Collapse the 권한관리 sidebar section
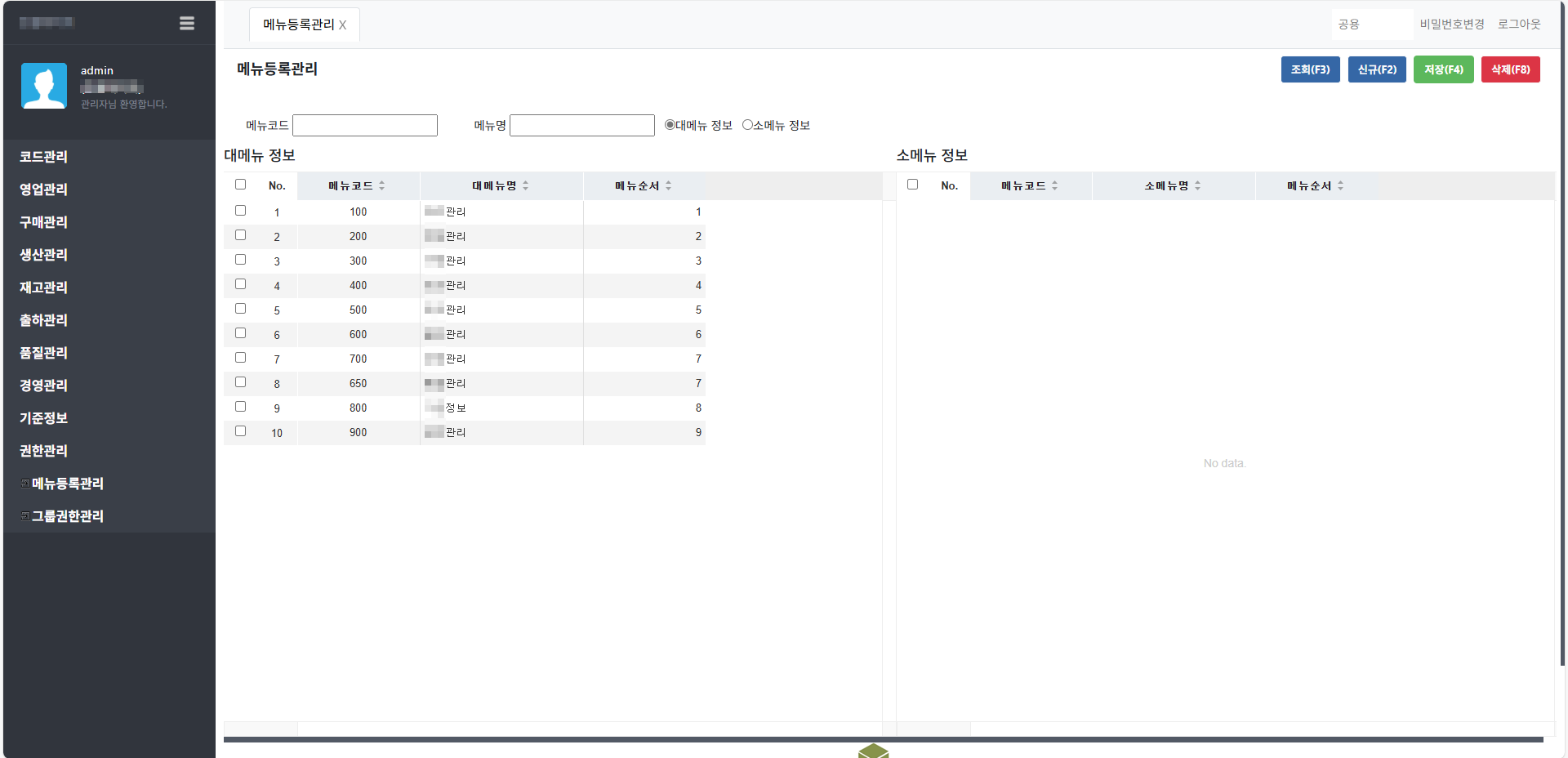Image resolution: width=1568 pixels, height=758 pixels. click(44, 451)
